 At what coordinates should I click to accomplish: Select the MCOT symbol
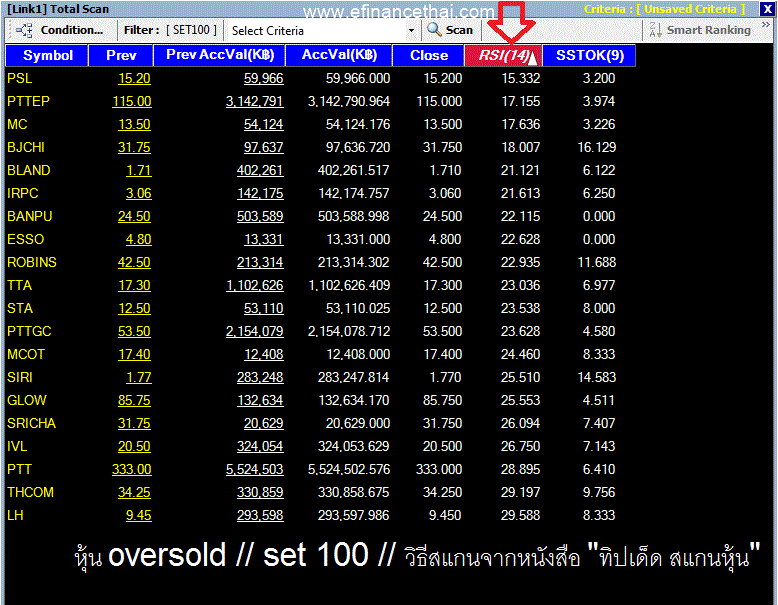coord(26,354)
